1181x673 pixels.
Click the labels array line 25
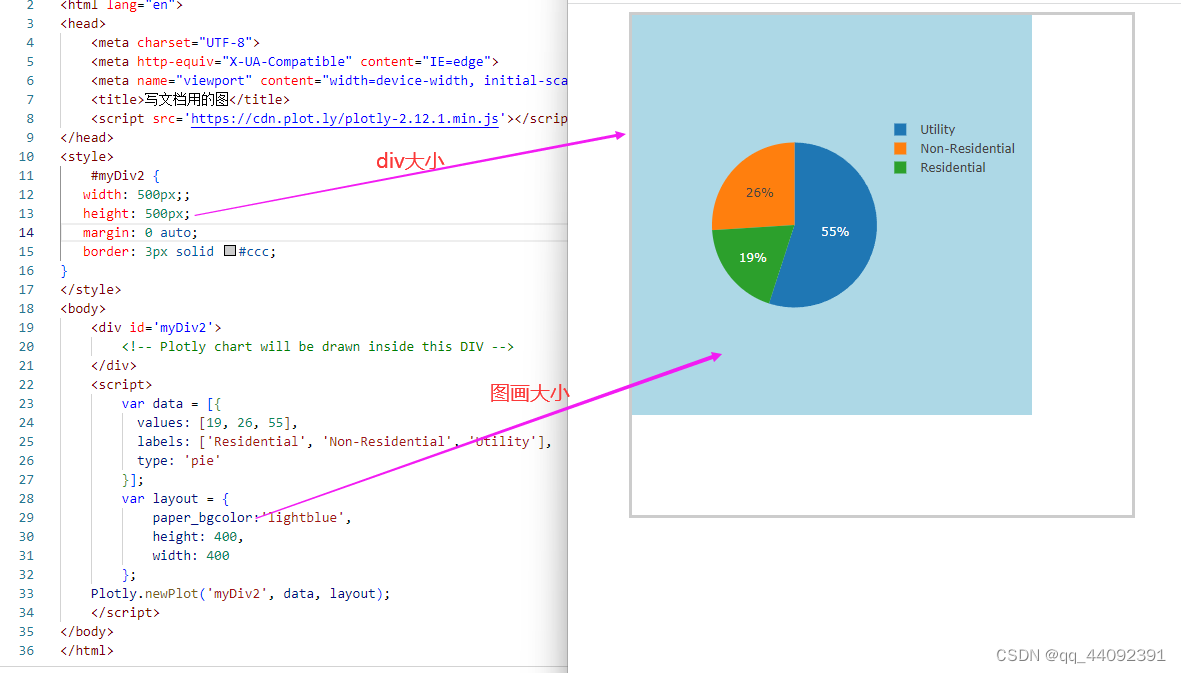(x=344, y=441)
